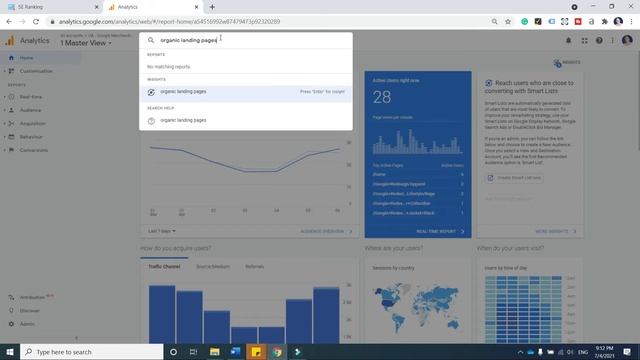This screenshot has width=640, height=360.
Task: Click the Users by time of day heatmap
Action: (523, 309)
